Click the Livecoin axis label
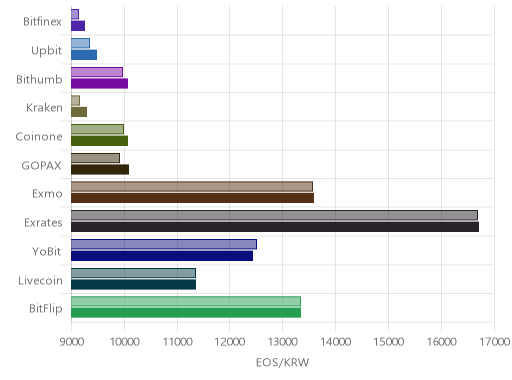Viewport: 512px width, 380px height. (x=40, y=280)
